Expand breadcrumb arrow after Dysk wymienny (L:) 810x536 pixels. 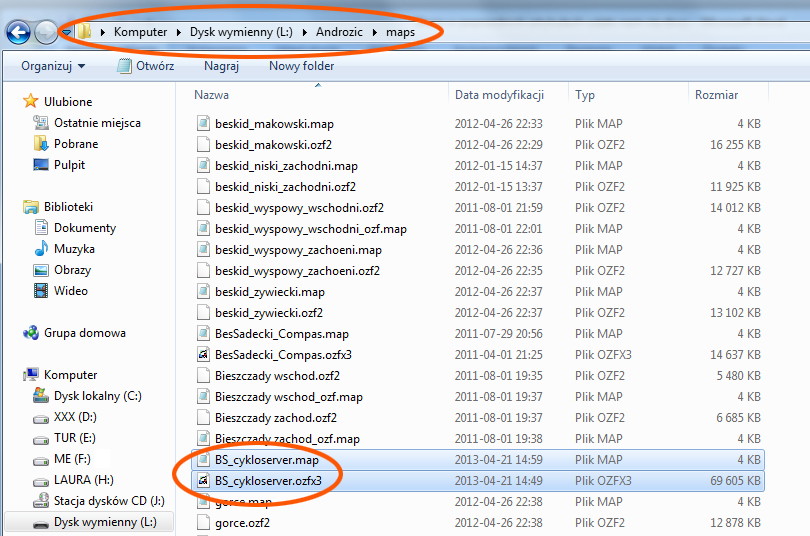point(305,33)
